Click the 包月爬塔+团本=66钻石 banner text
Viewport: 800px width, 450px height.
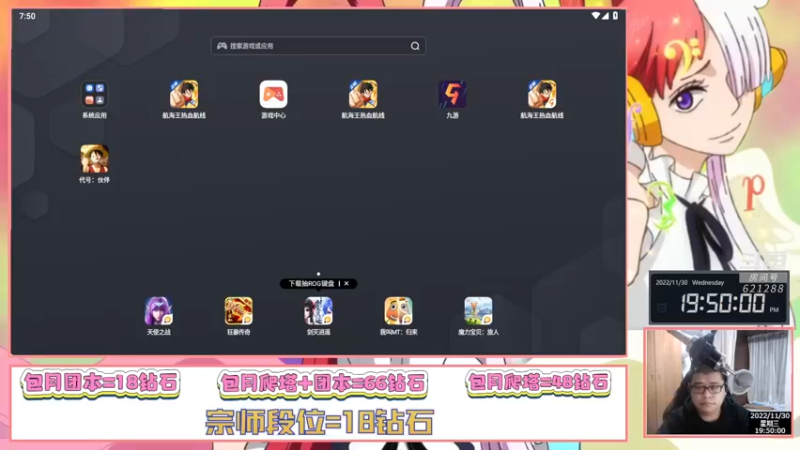click(x=322, y=384)
